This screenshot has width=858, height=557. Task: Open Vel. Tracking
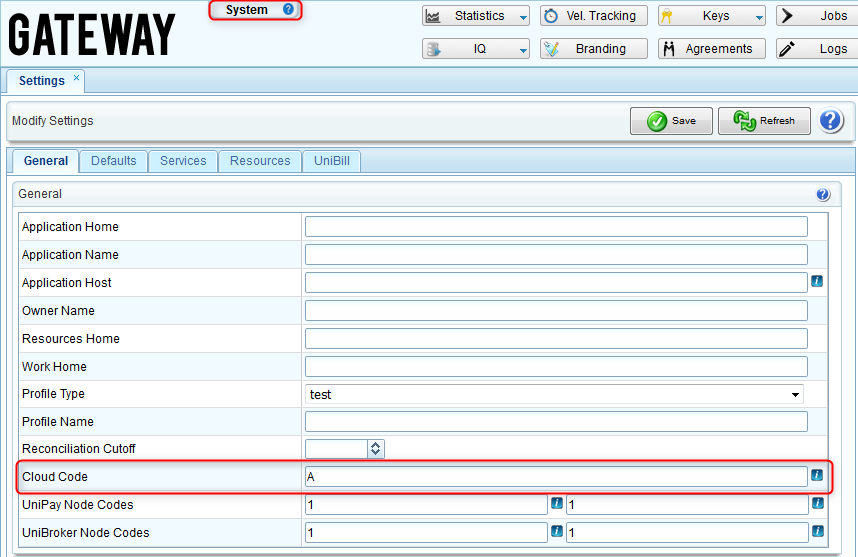(594, 16)
